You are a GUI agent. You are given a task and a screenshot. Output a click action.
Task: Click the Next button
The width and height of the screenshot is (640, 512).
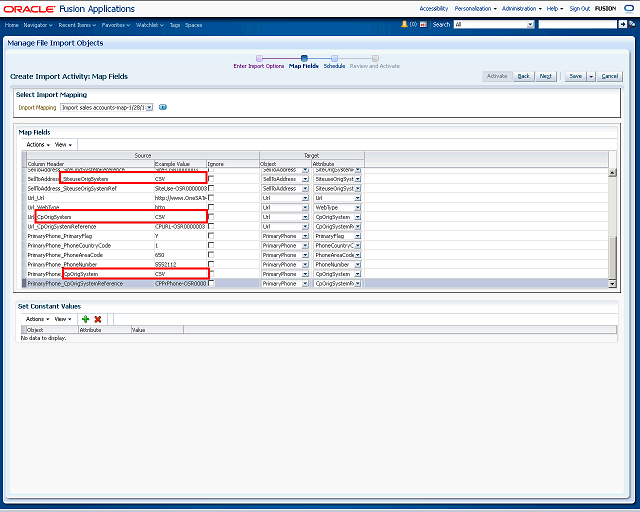(546, 76)
